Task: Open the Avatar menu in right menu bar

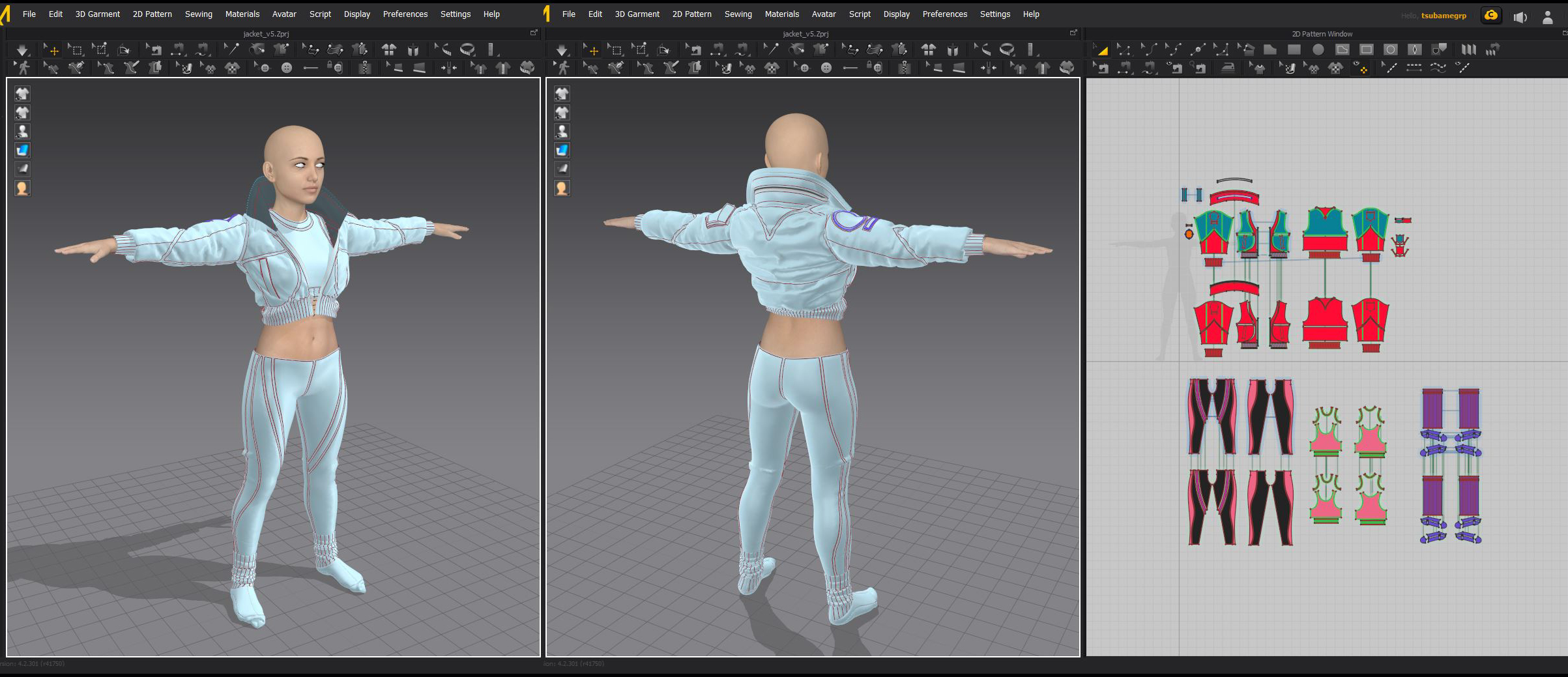Action: click(823, 14)
